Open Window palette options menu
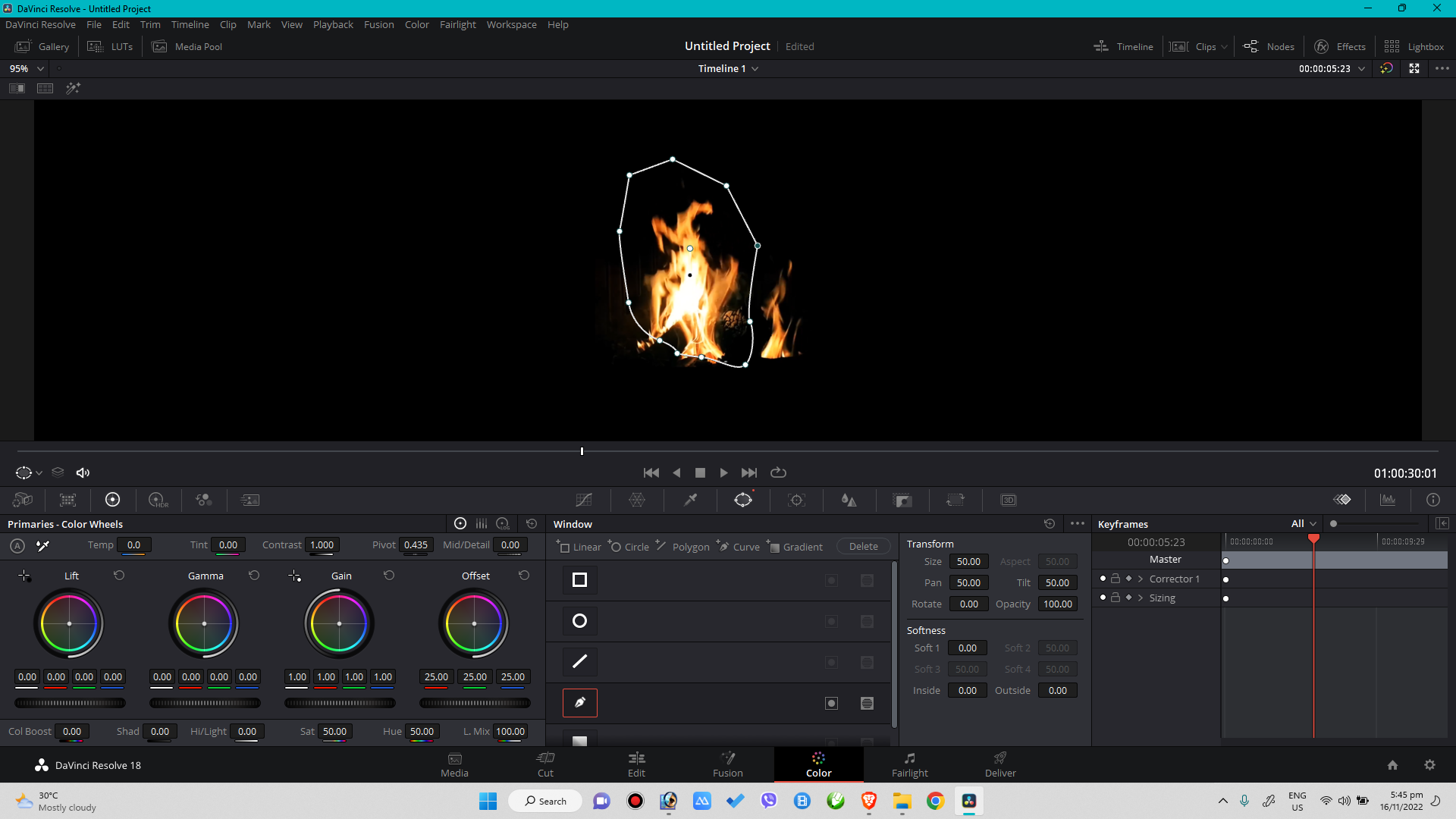Viewport: 1456px width, 819px height. [1077, 523]
